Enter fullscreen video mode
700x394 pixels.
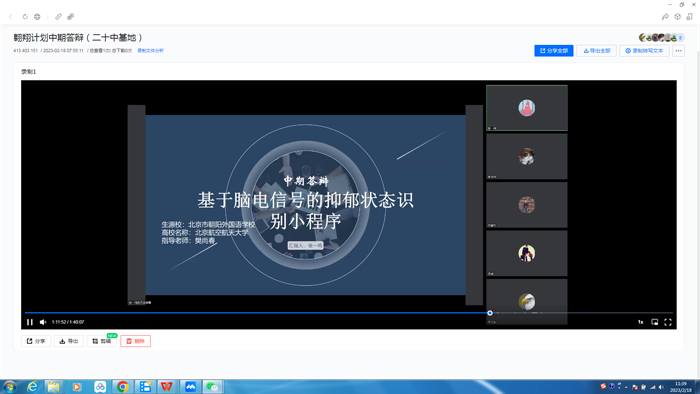667,322
